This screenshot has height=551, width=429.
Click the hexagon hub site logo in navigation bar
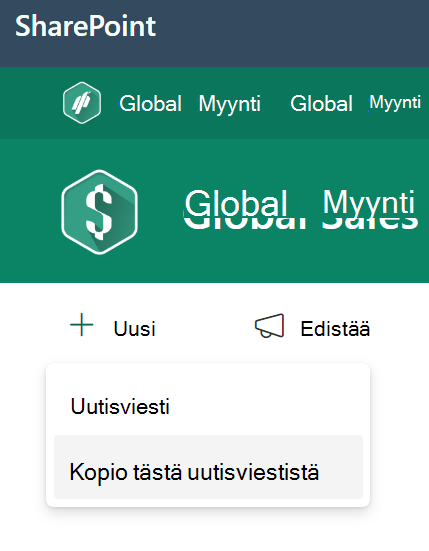(x=82, y=103)
